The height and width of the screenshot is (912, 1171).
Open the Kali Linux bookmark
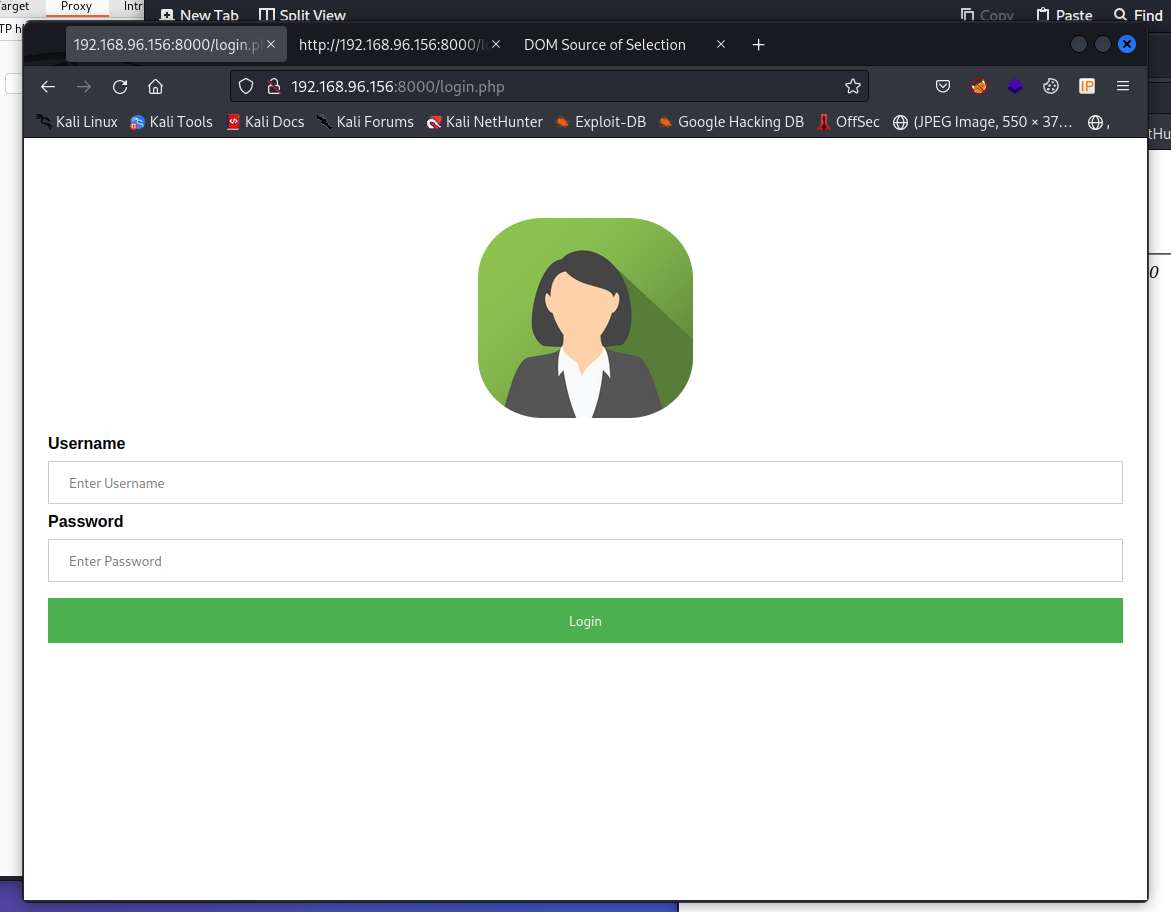[78, 122]
